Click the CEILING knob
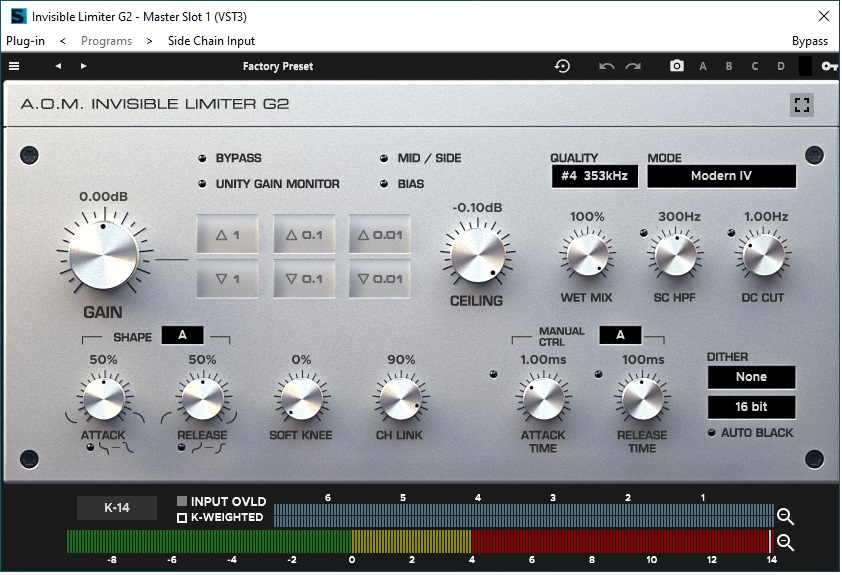This screenshot has height=575, width=842. (x=478, y=255)
